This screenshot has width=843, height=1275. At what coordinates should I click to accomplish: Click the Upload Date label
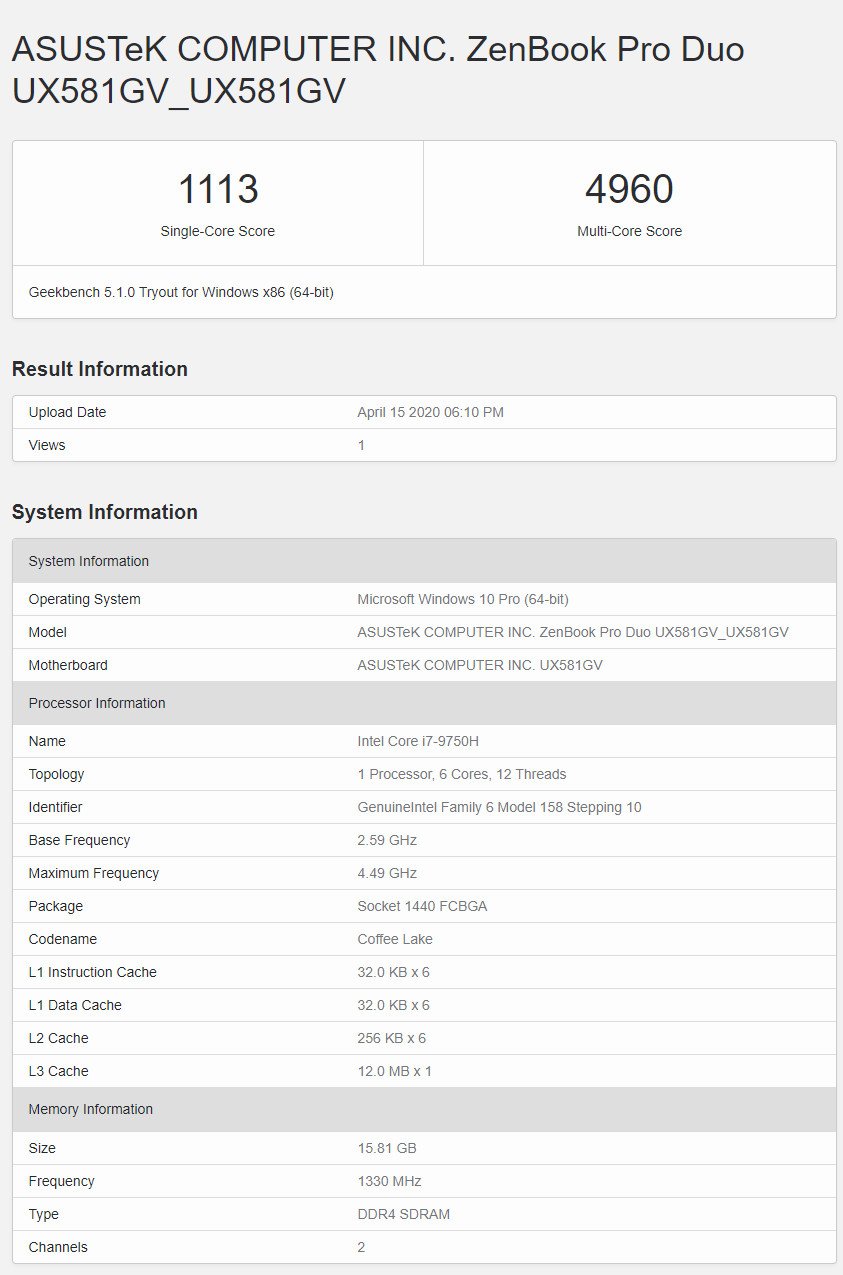click(x=67, y=412)
